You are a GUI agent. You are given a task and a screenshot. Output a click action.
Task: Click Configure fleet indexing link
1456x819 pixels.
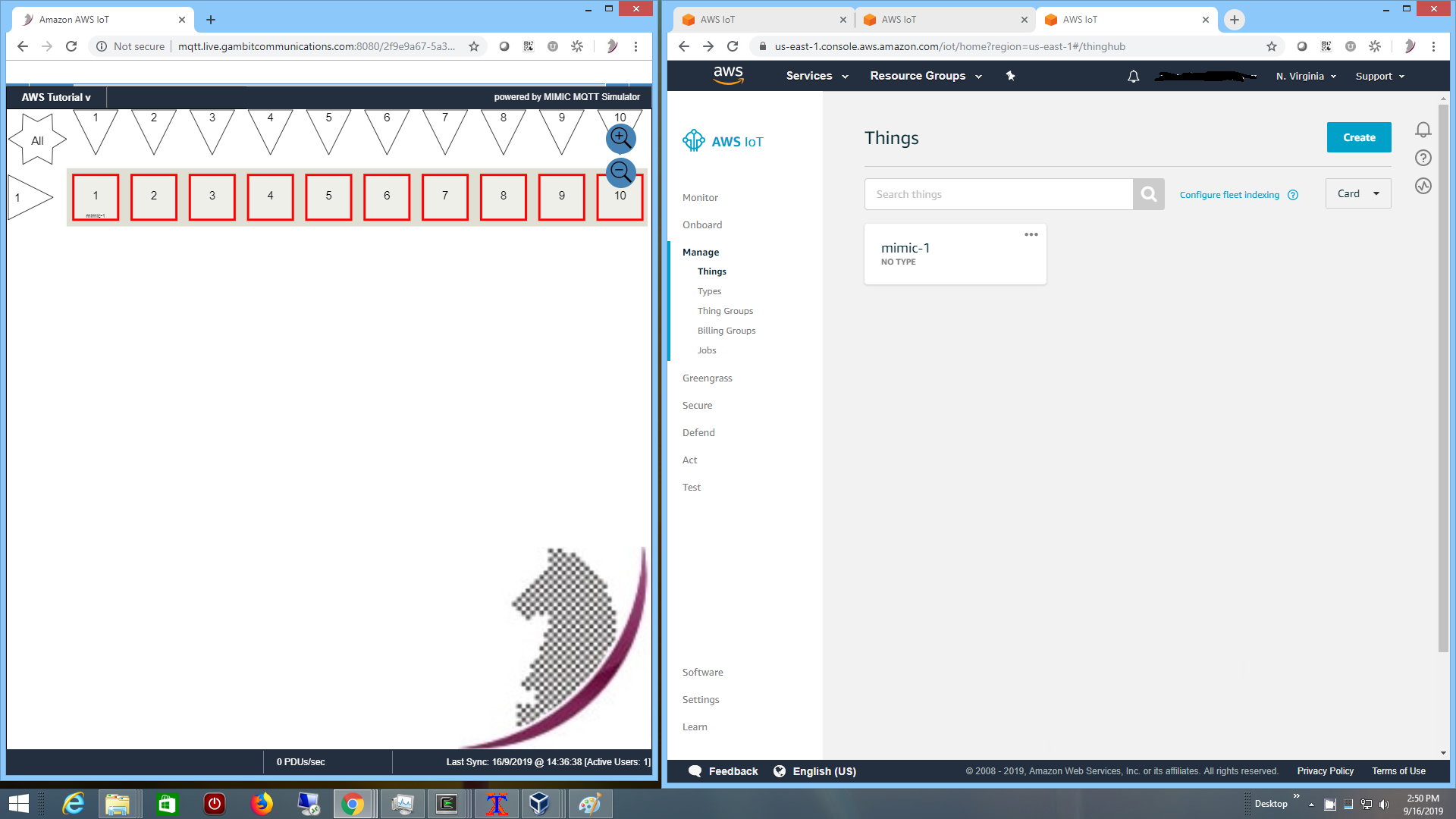pyautogui.click(x=1229, y=195)
